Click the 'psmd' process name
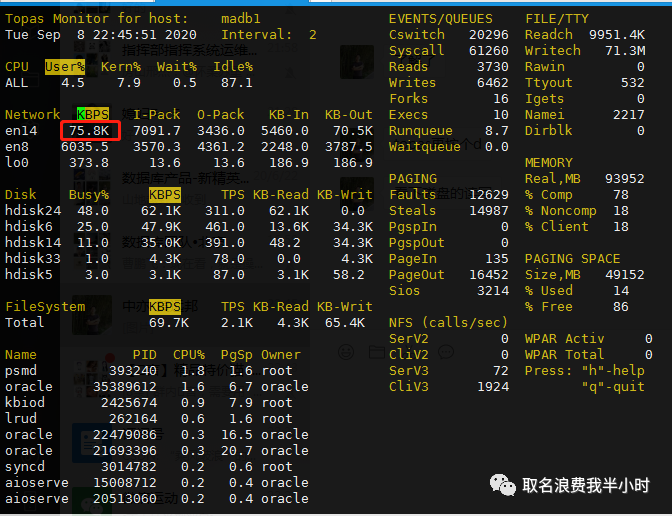Viewport: 672px width, 516px height. (x=21, y=371)
